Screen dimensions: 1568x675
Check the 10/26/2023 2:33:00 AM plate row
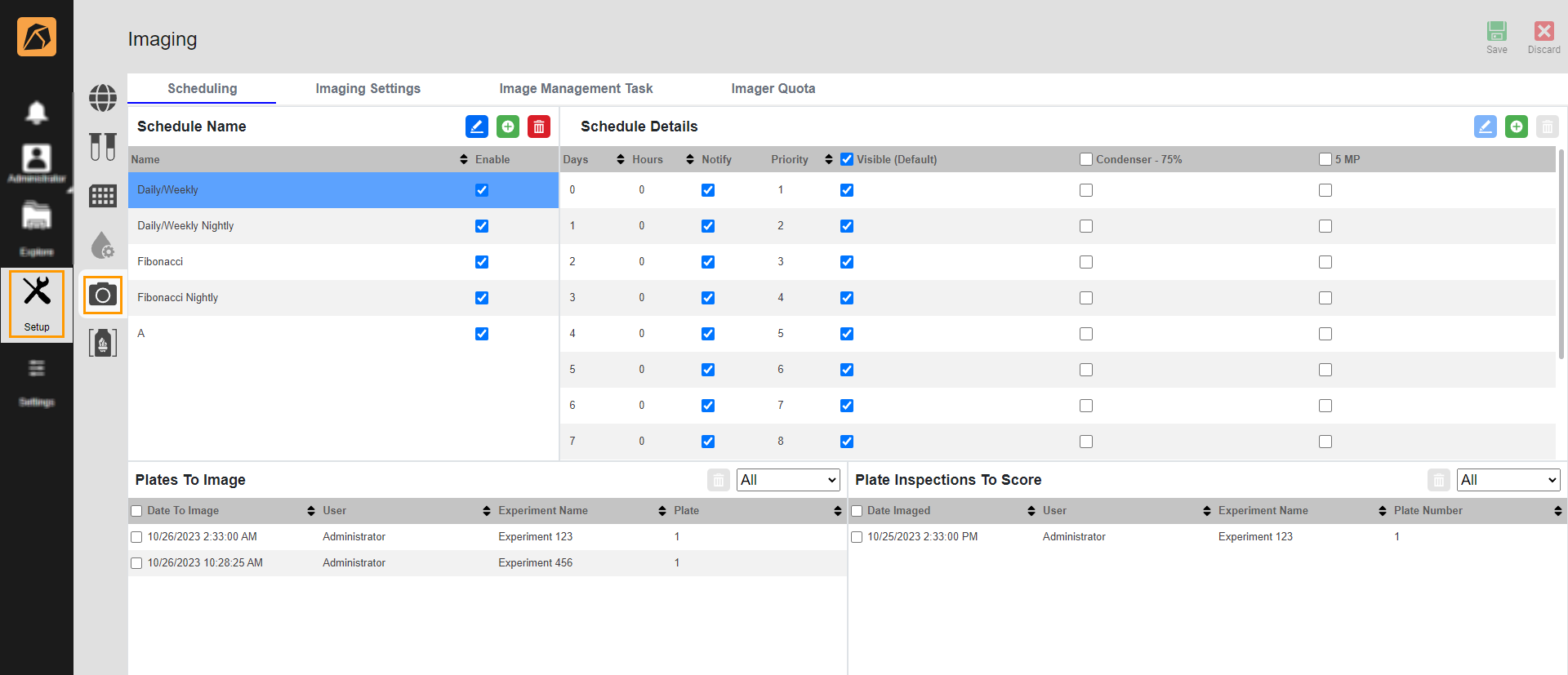pos(136,537)
